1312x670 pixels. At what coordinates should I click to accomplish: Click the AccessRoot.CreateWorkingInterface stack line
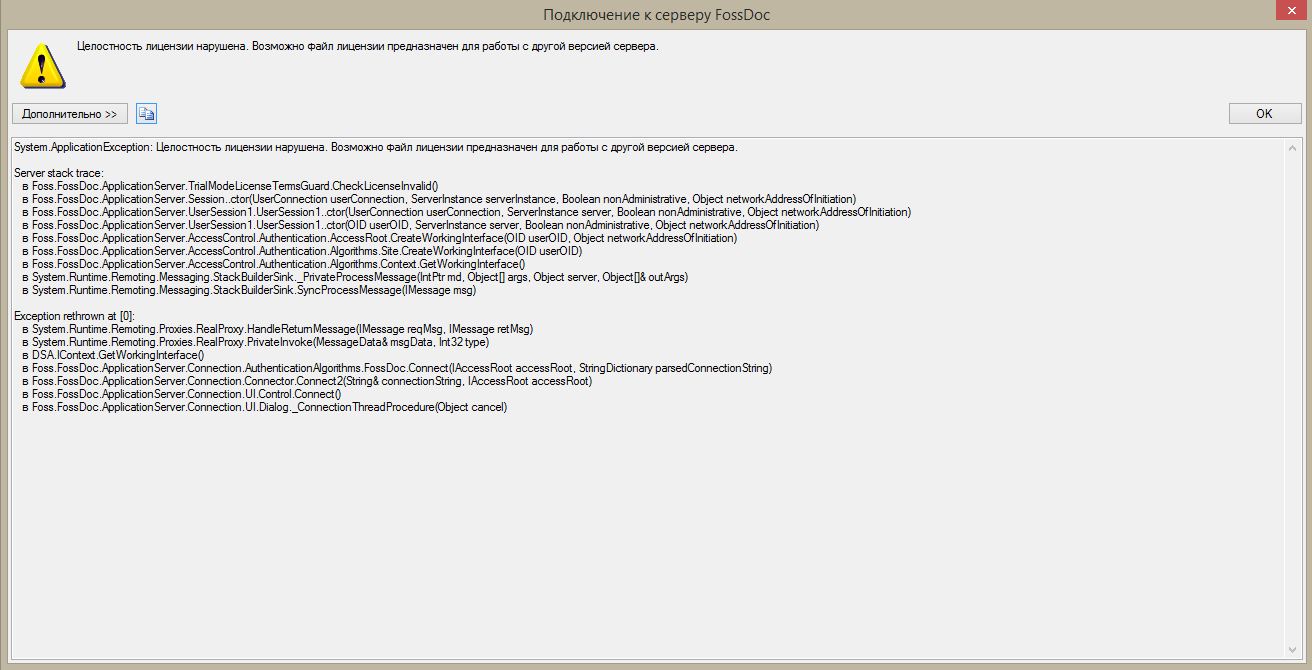tap(380, 238)
